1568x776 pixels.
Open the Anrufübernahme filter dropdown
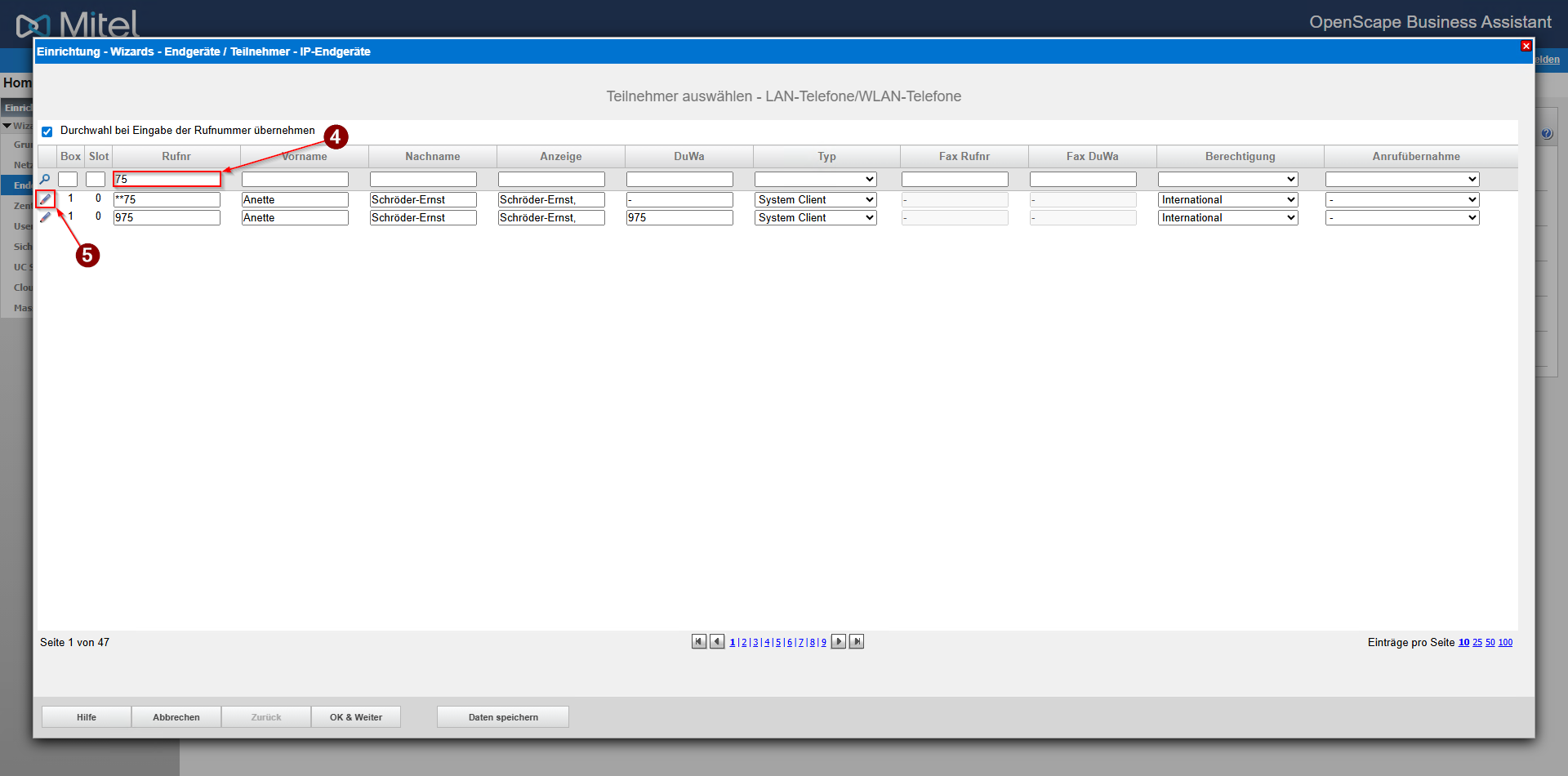coord(1402,179)
